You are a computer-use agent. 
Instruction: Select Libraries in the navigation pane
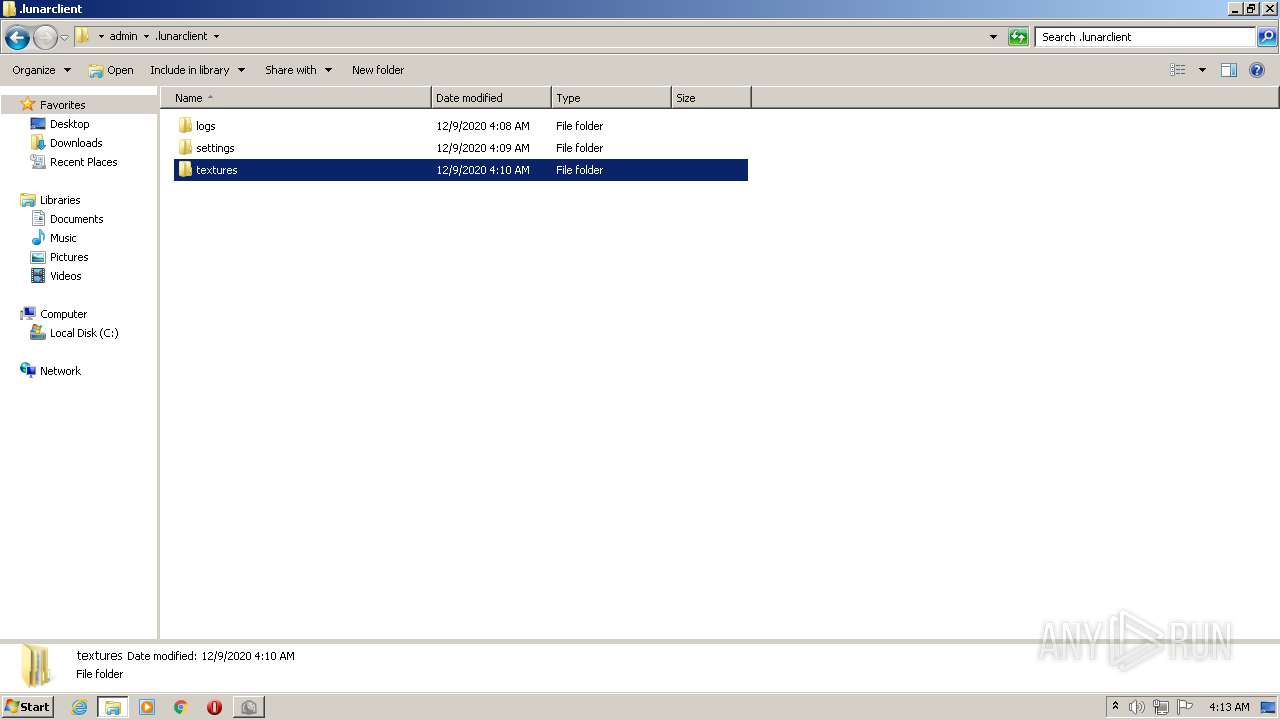tap(60, 200)
